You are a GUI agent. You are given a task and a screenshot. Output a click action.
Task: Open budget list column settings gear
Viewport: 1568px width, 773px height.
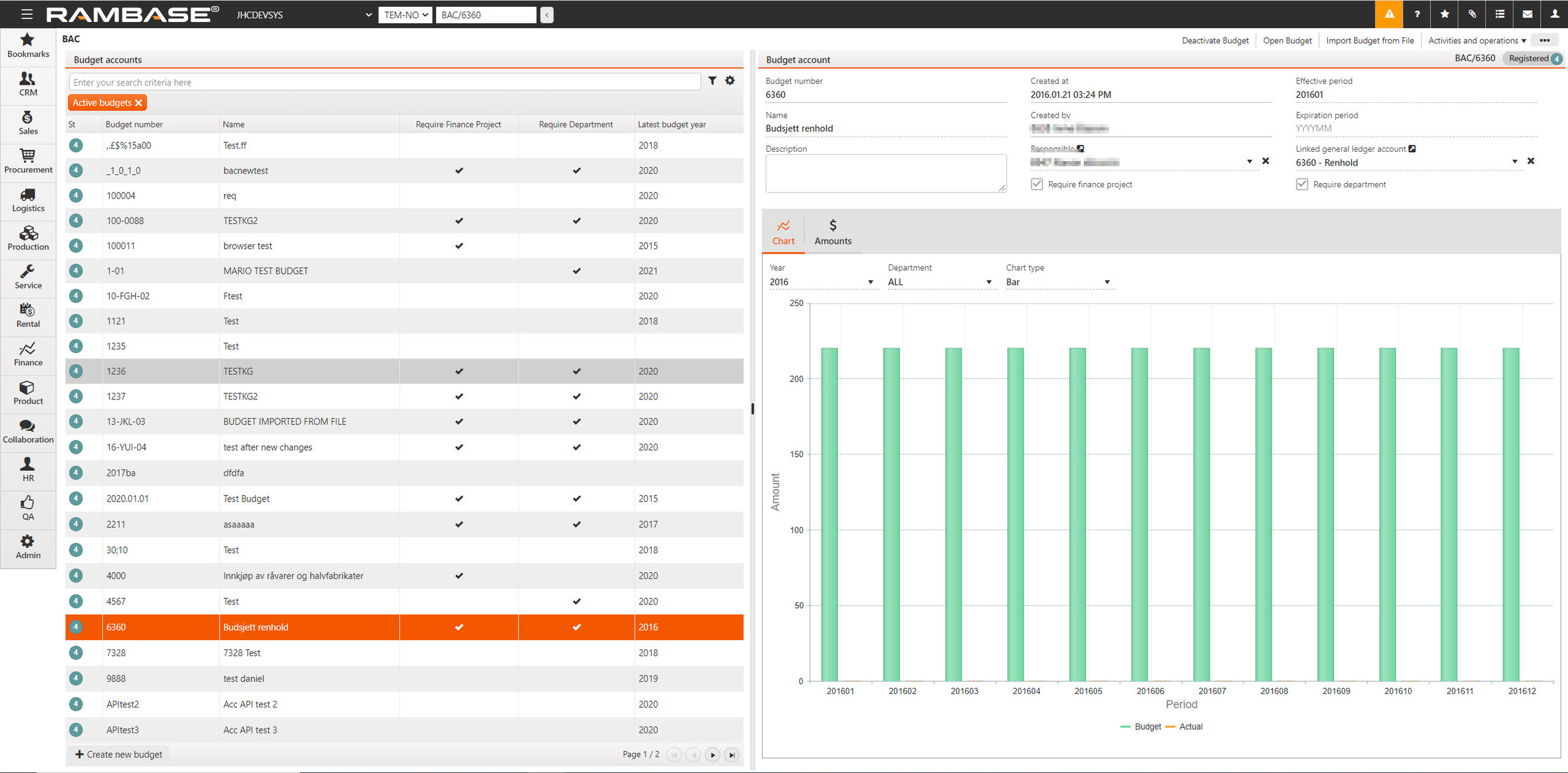(x=730, y=81)
